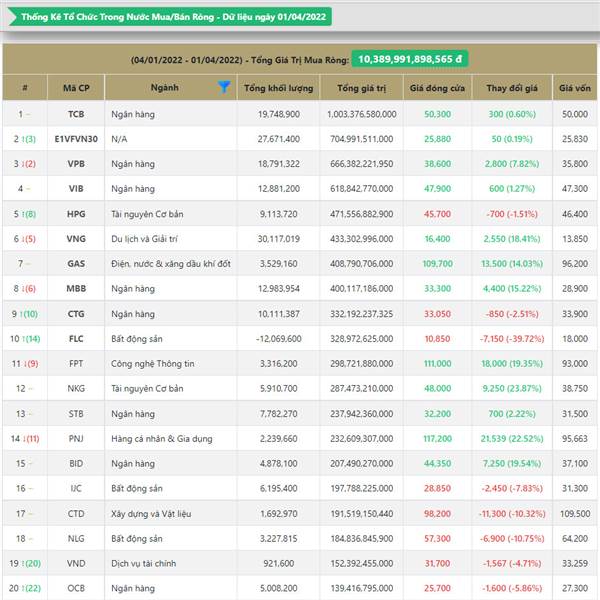Sort by Mã CP column header

(x=76, y=88)
